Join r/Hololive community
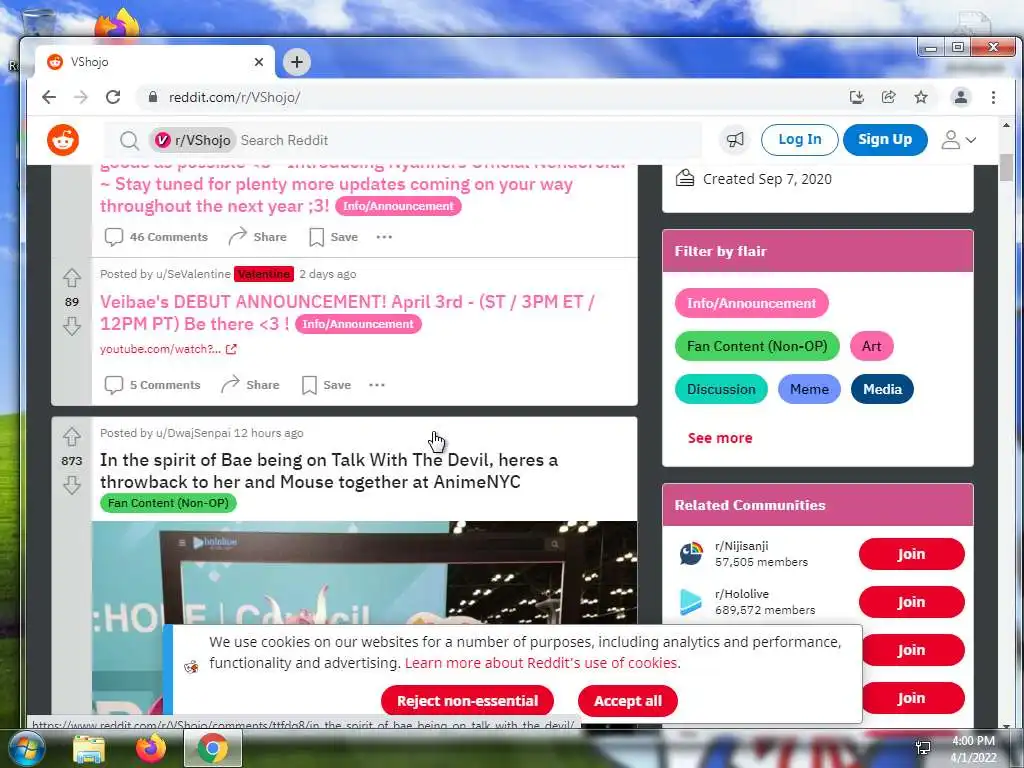Screen dimensions: 1024x768 911,602
